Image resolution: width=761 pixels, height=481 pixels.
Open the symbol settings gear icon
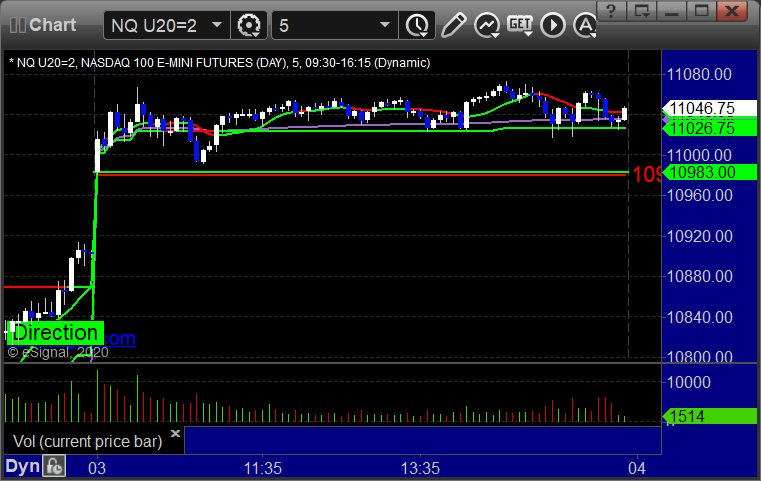click(248, 25)
